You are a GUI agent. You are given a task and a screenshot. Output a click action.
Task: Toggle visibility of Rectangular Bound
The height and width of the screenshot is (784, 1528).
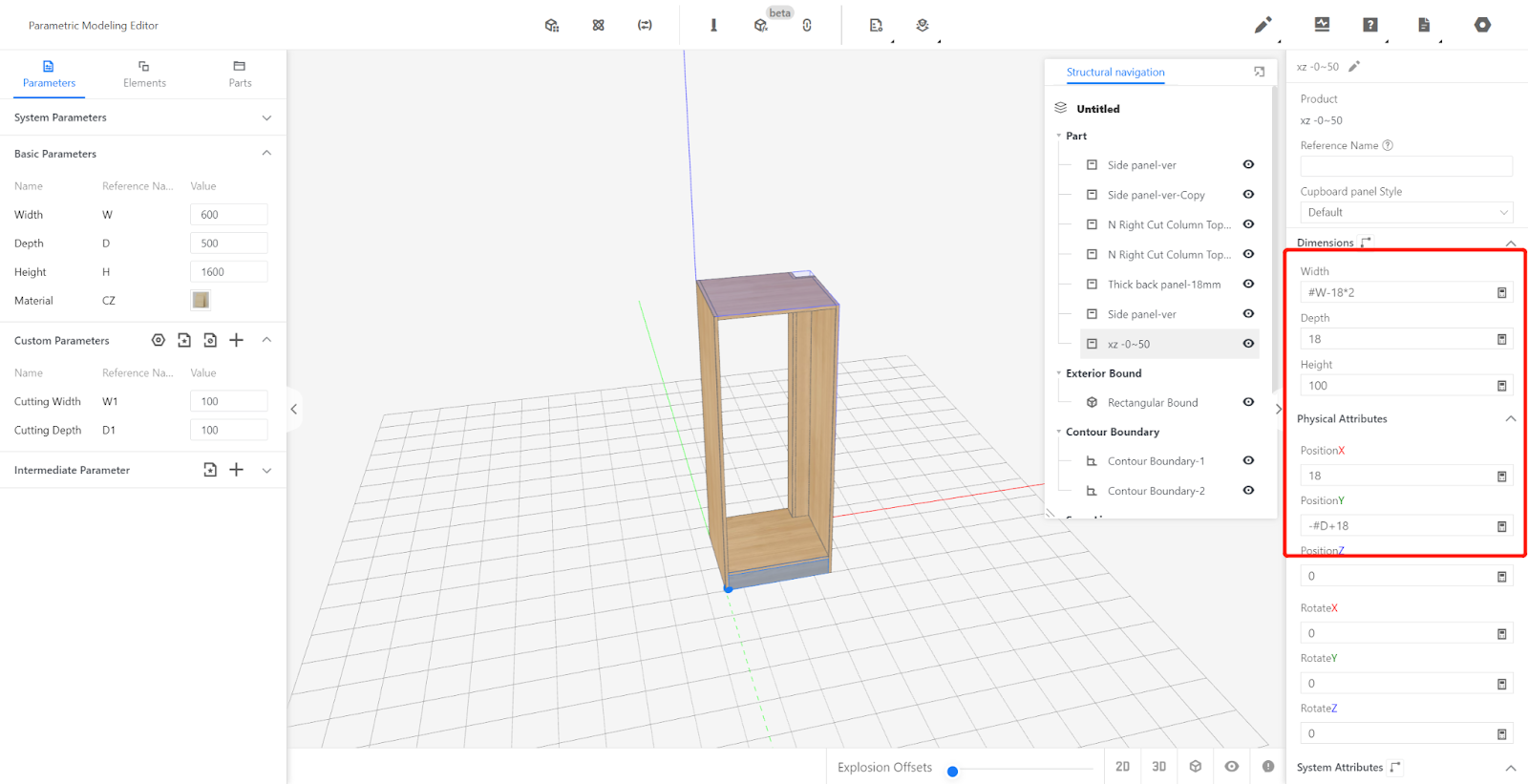click(x=1248, y=402)
